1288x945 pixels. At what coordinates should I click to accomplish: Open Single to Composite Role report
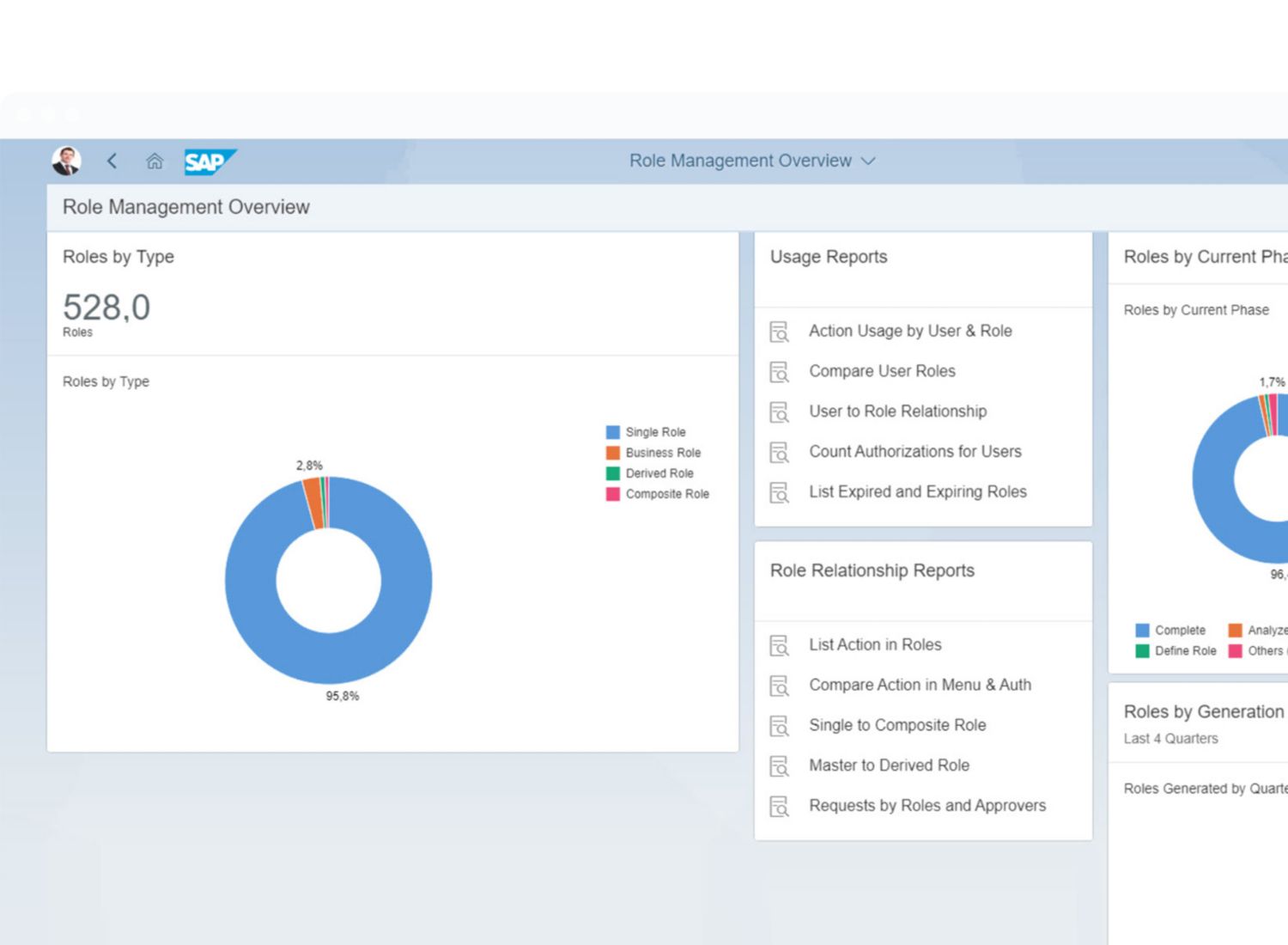point(897,725)
